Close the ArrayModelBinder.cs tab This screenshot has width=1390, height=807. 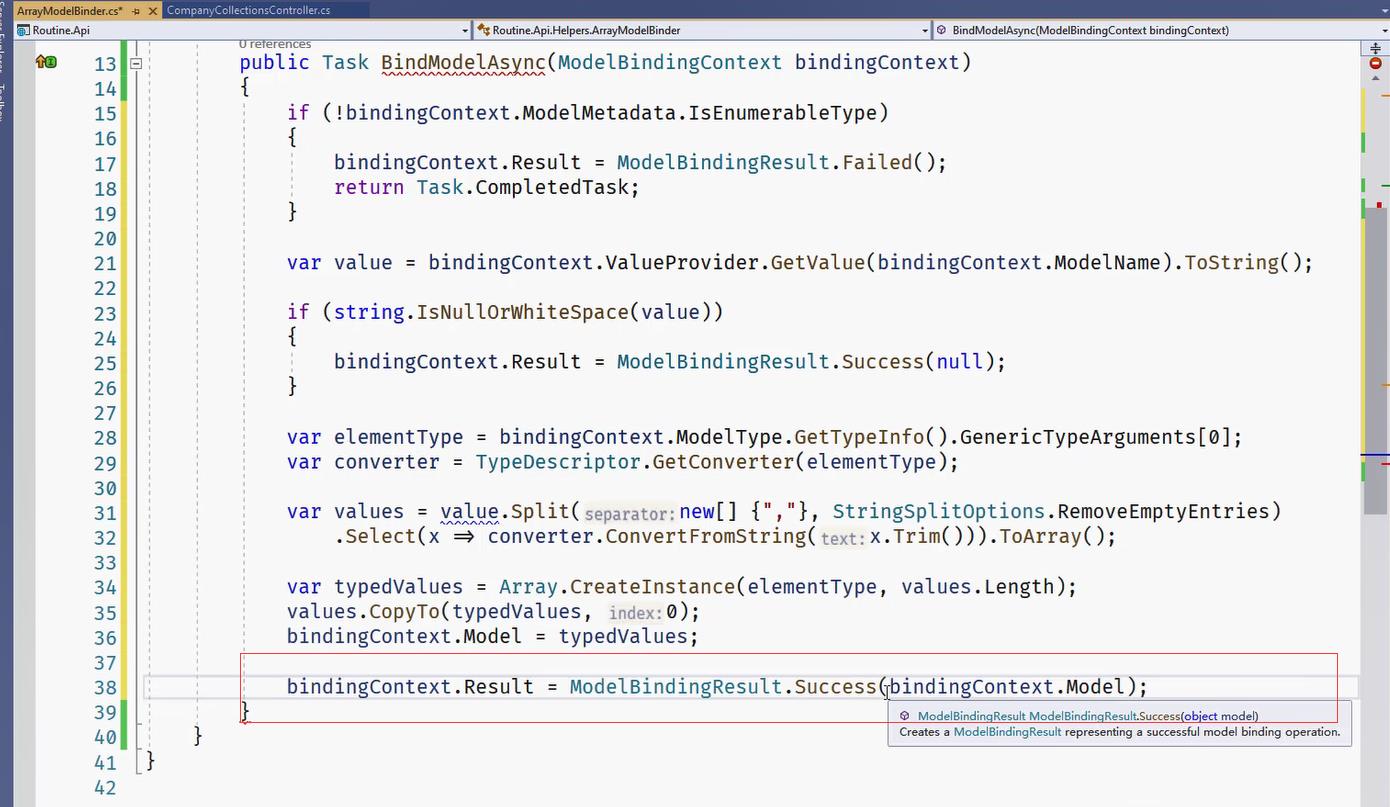click(x=152, y=10)
